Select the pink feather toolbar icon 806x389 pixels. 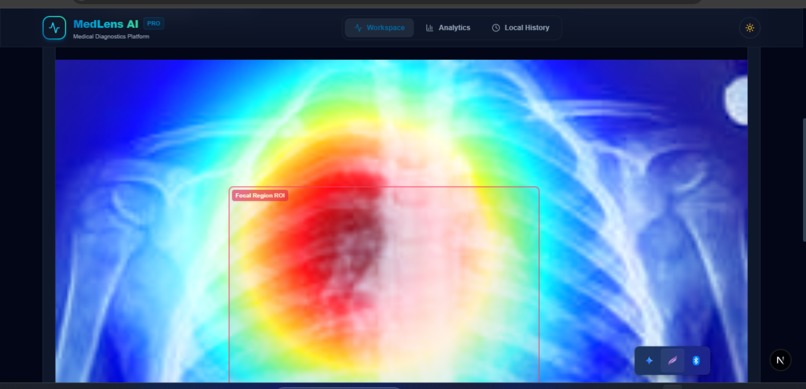(x=672, y=361)
